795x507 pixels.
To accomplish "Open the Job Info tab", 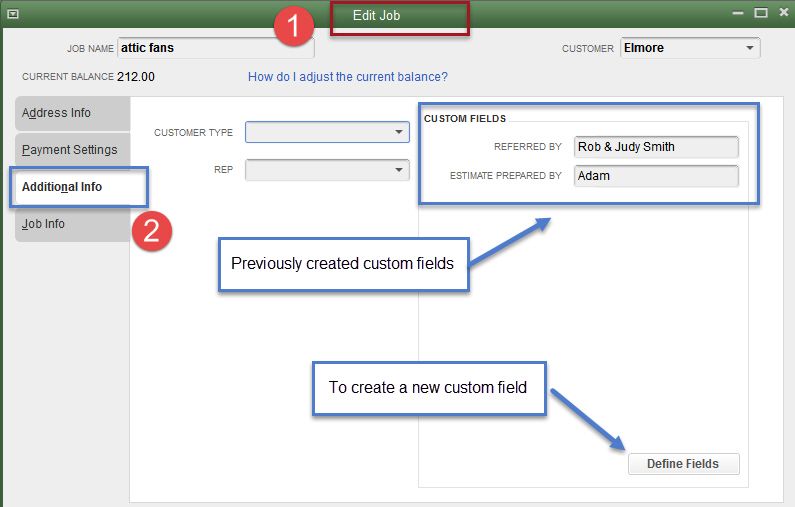I will [x=73, y=225].
